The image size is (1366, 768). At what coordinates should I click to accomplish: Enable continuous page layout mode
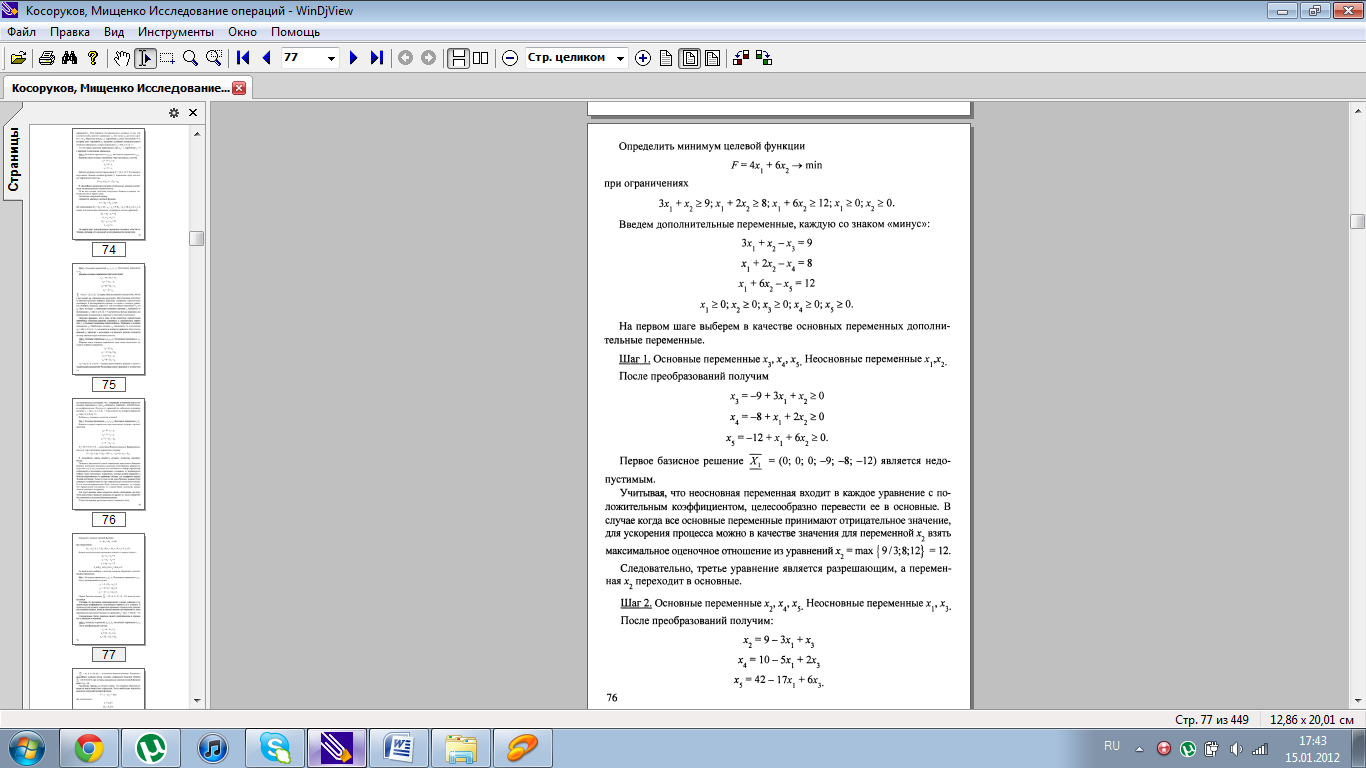[x=458, y=58]
